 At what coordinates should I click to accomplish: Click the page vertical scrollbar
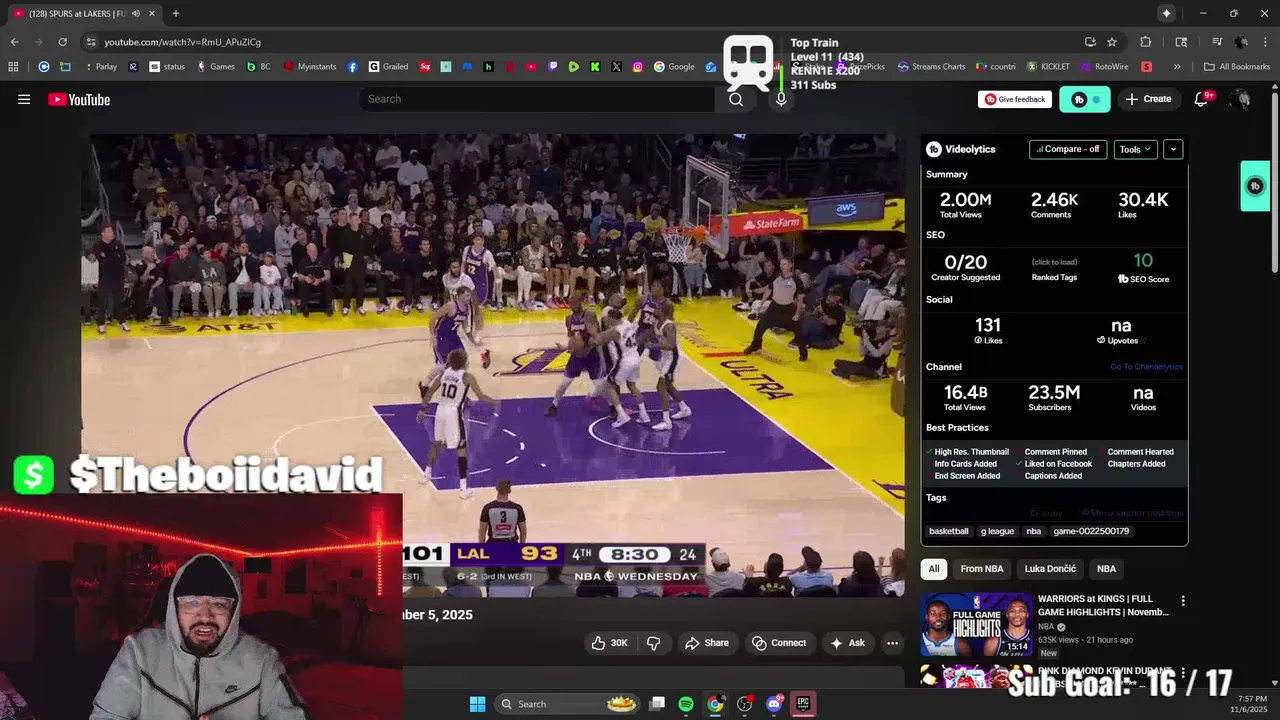tap(1274, 180)
